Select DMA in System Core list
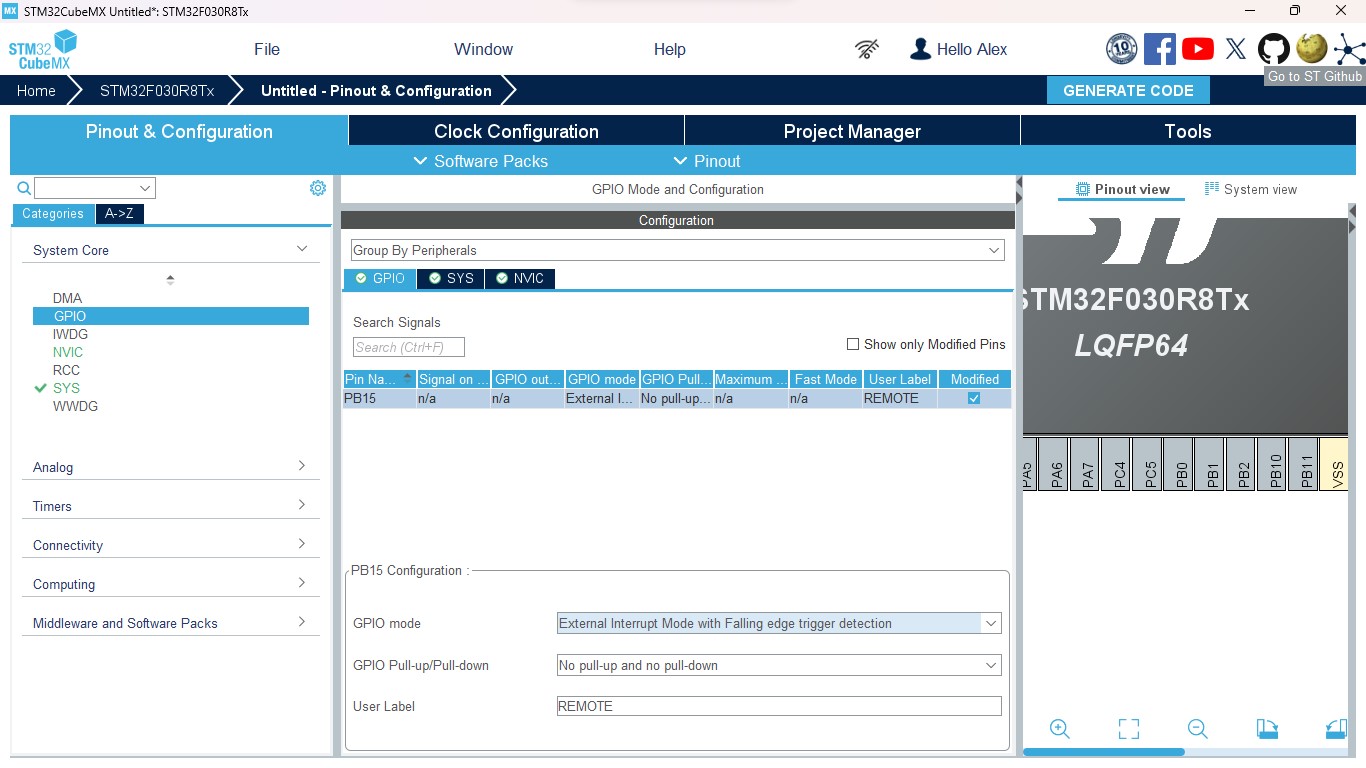 click(68, 298)
